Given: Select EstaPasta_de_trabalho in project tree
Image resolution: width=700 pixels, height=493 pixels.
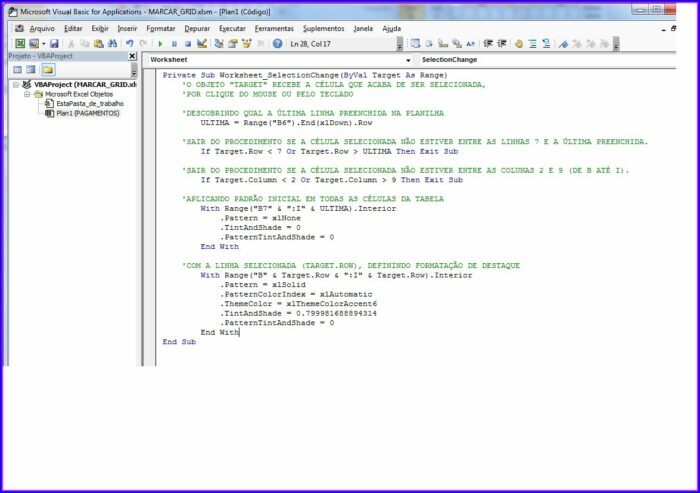Looking at the screenshot, I should pos(90,104).
